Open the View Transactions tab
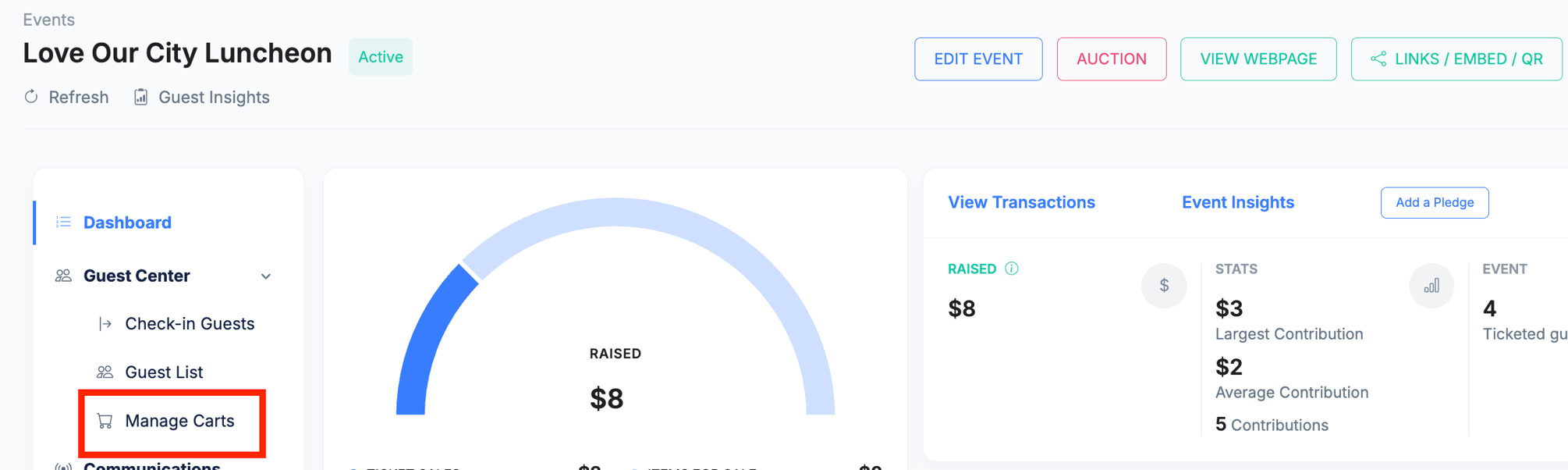The width and height of the screenshot is (1568, 470). 1021,202
